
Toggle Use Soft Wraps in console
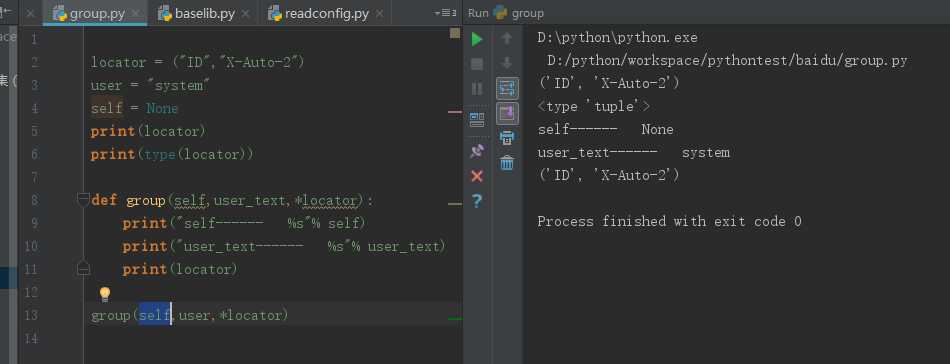tap(507, 88)
